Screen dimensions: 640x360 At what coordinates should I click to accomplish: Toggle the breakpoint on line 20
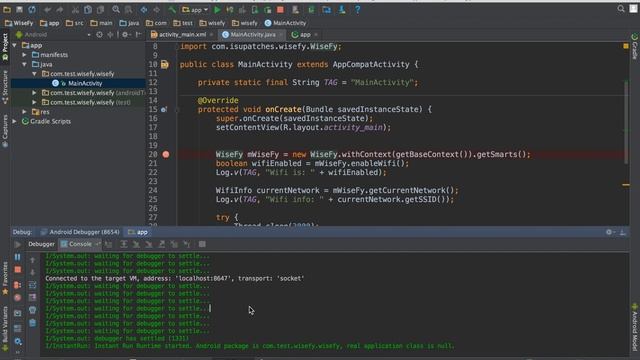point(166,154)
